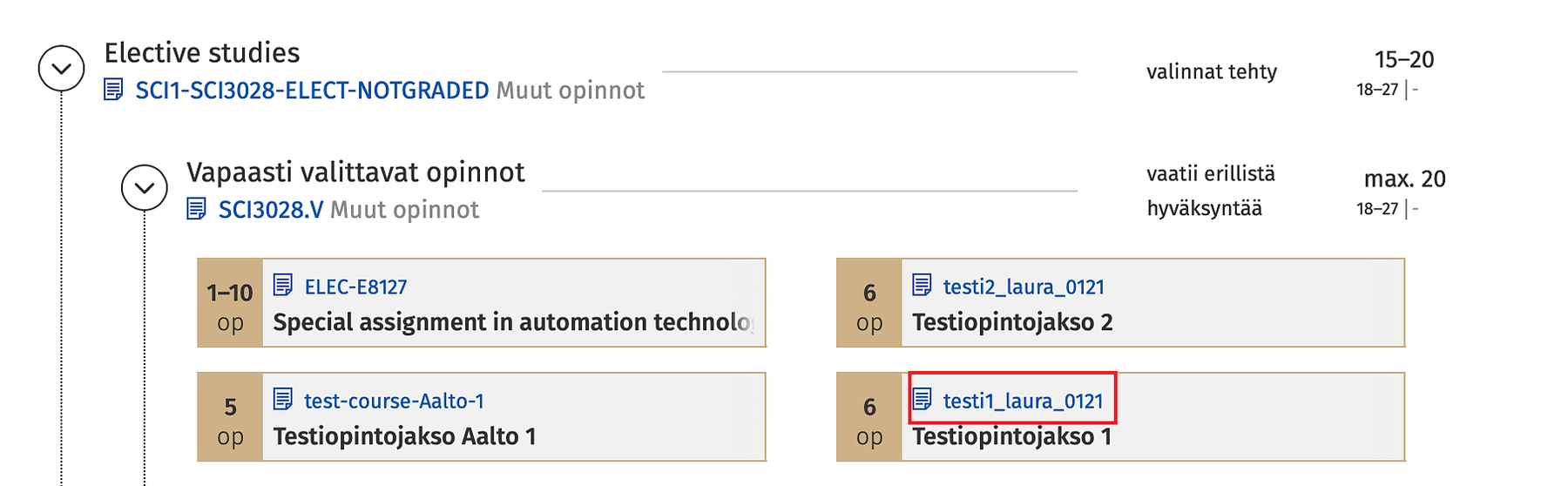Open the ELEC-E8127 course link
This screenshot has height=486, width=1568.
pos(355,287)
